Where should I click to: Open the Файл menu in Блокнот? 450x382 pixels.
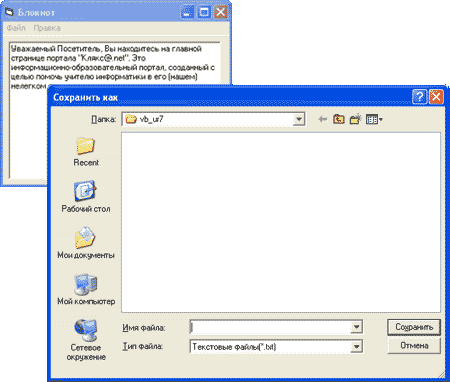click(16, 28)
